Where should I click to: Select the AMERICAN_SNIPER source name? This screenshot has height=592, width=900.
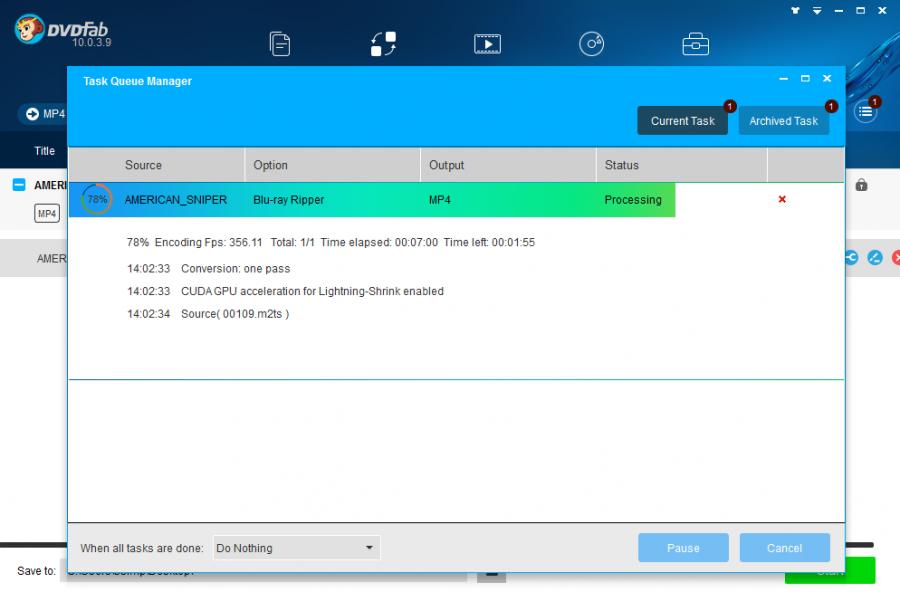click(176, 199)
